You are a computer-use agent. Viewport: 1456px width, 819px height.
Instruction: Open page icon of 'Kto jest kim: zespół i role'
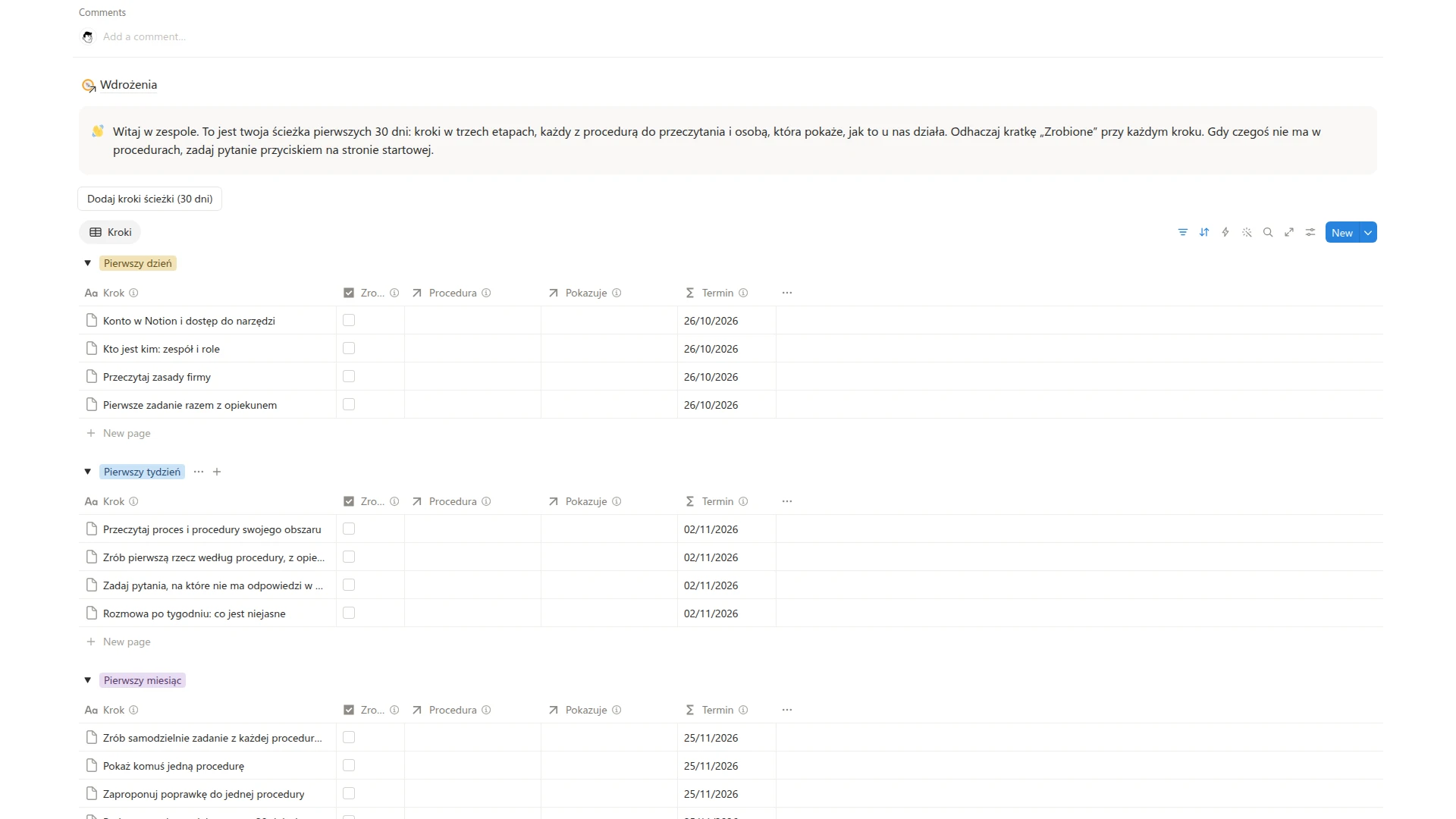(92, 349)
